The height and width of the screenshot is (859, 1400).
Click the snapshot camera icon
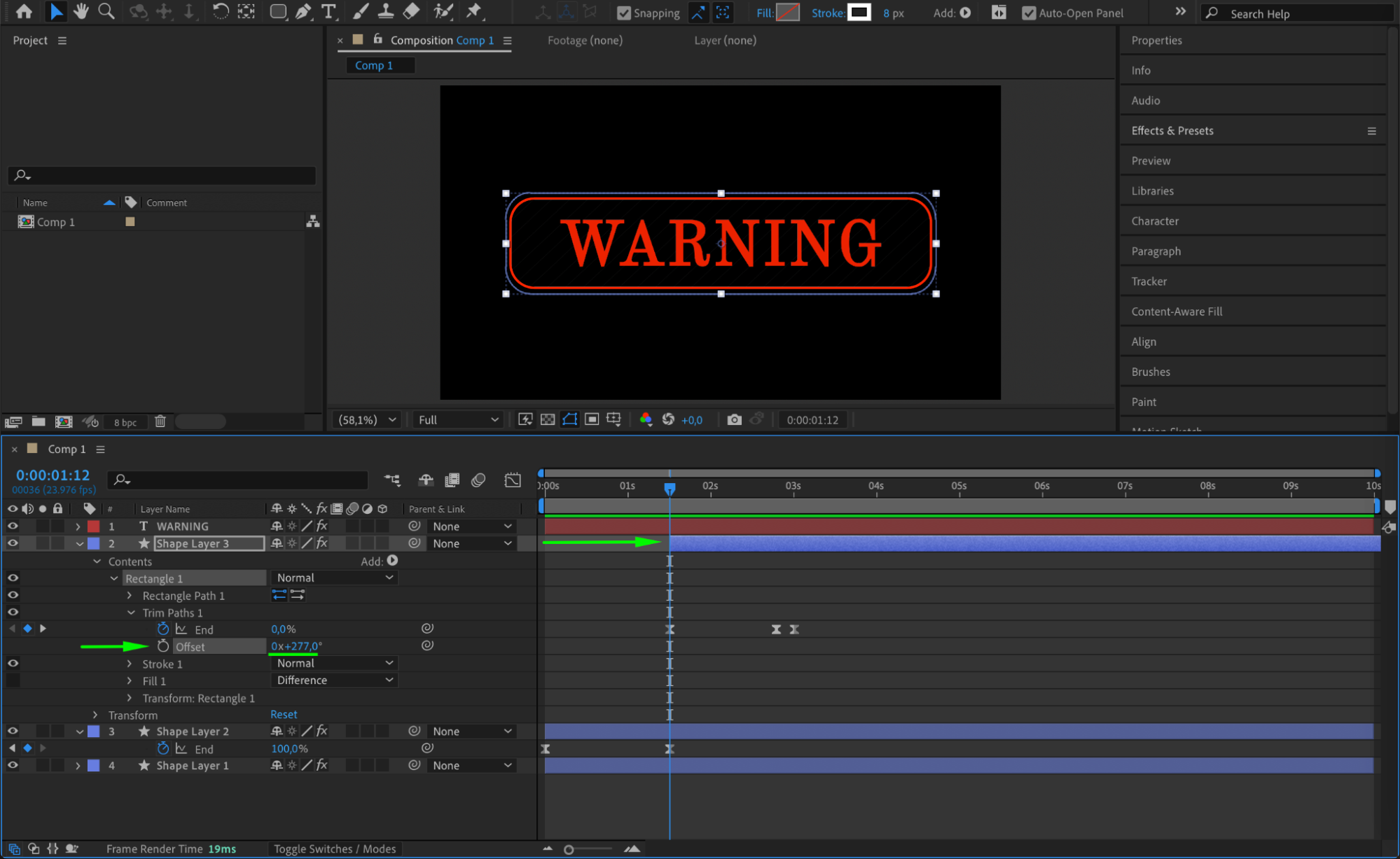tap(734, 419)
